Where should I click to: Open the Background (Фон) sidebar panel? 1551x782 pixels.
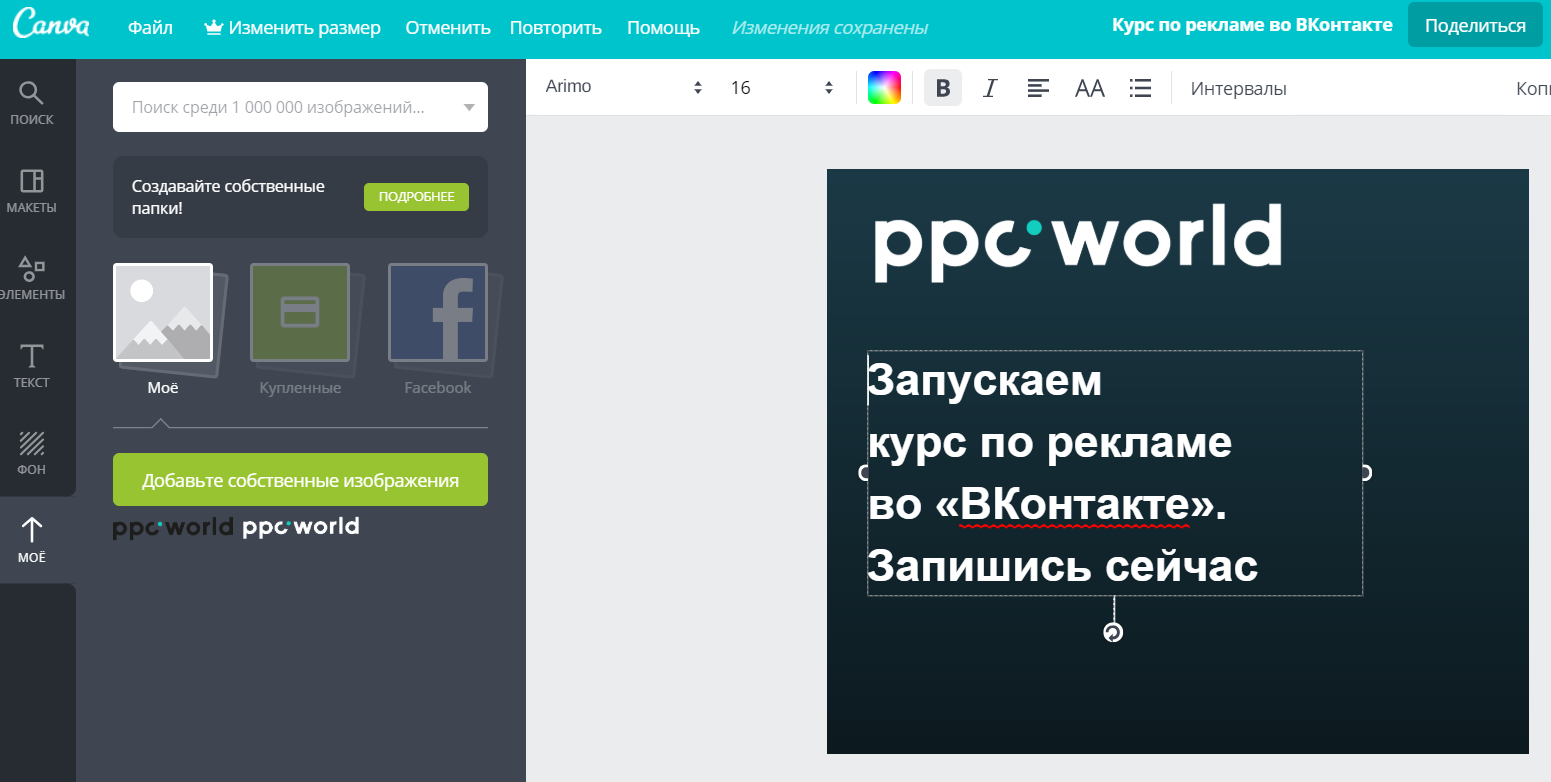pos(32,453)
